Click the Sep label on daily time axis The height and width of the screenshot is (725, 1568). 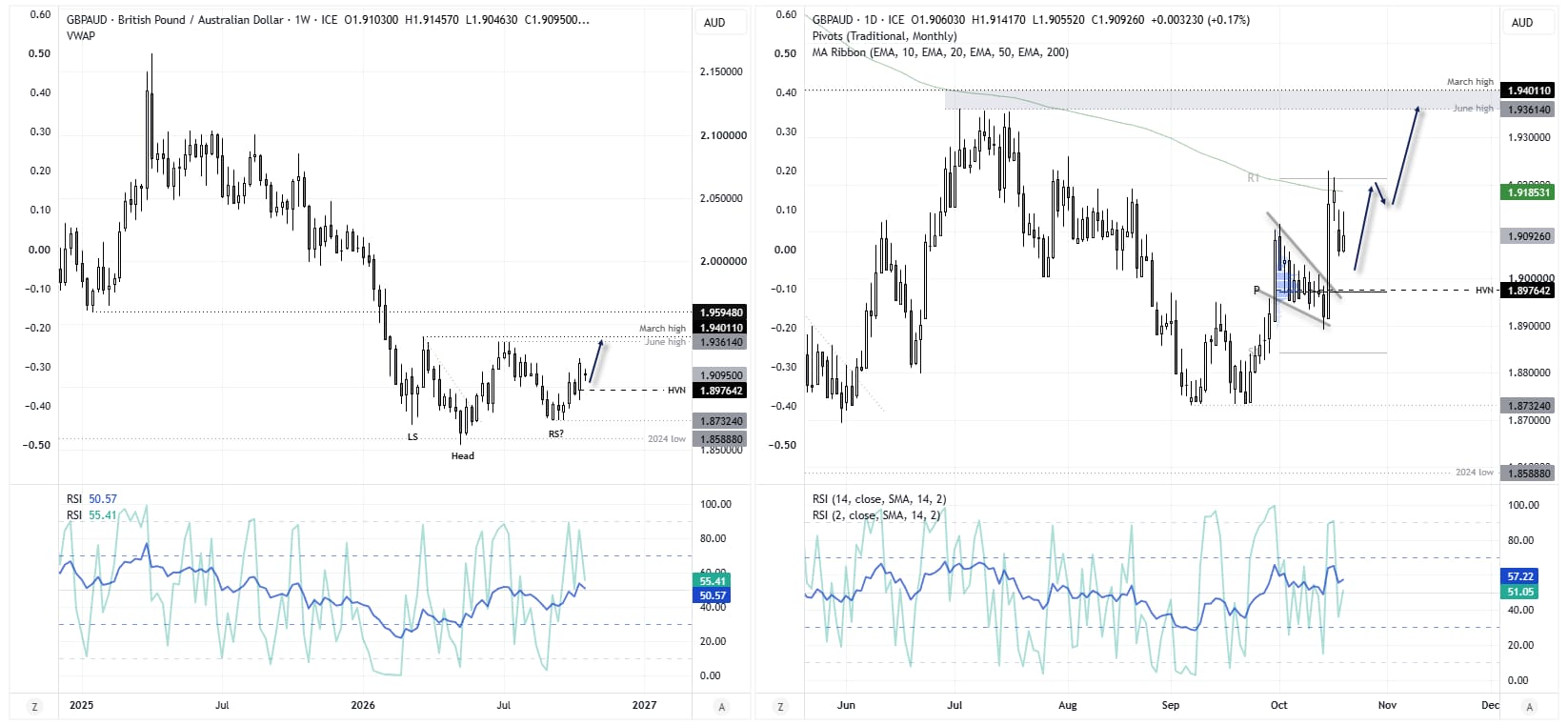click(x=1171, y=706)
